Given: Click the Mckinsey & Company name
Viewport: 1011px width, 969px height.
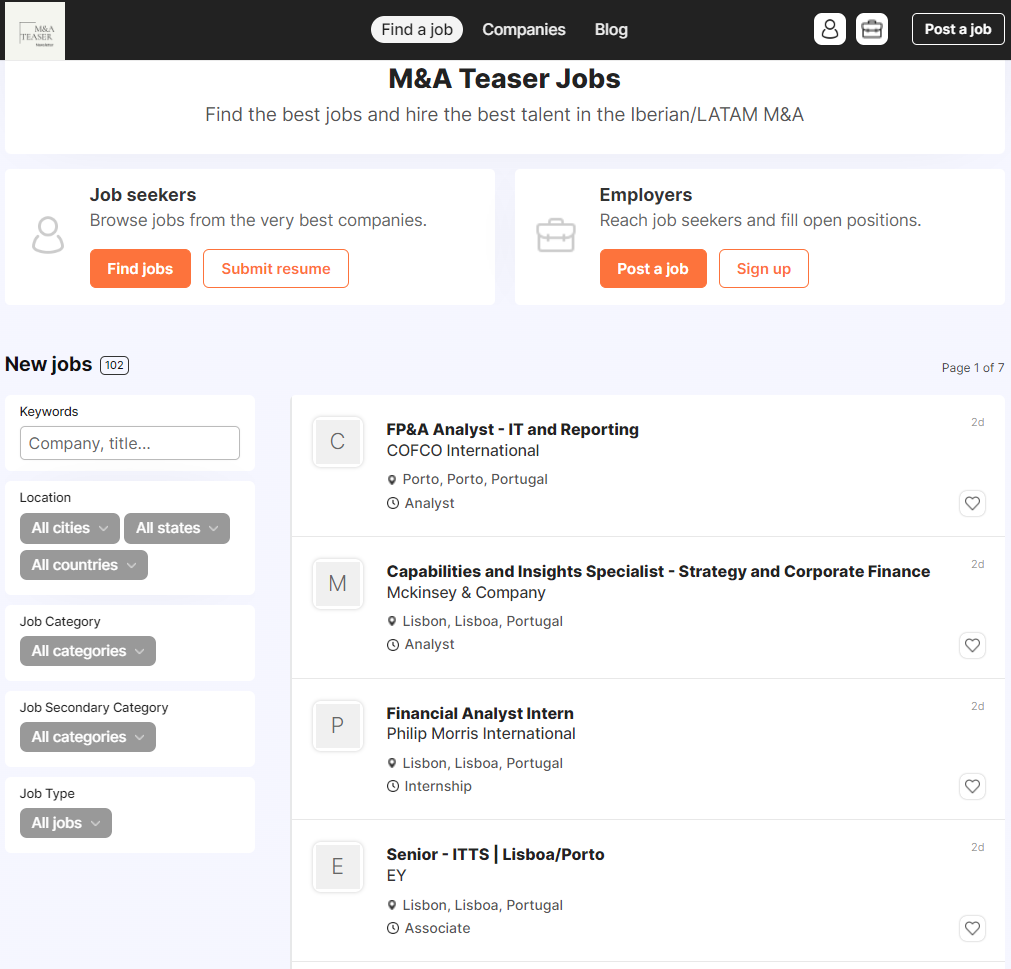Looking at the screenshot, I should point(466,592).
